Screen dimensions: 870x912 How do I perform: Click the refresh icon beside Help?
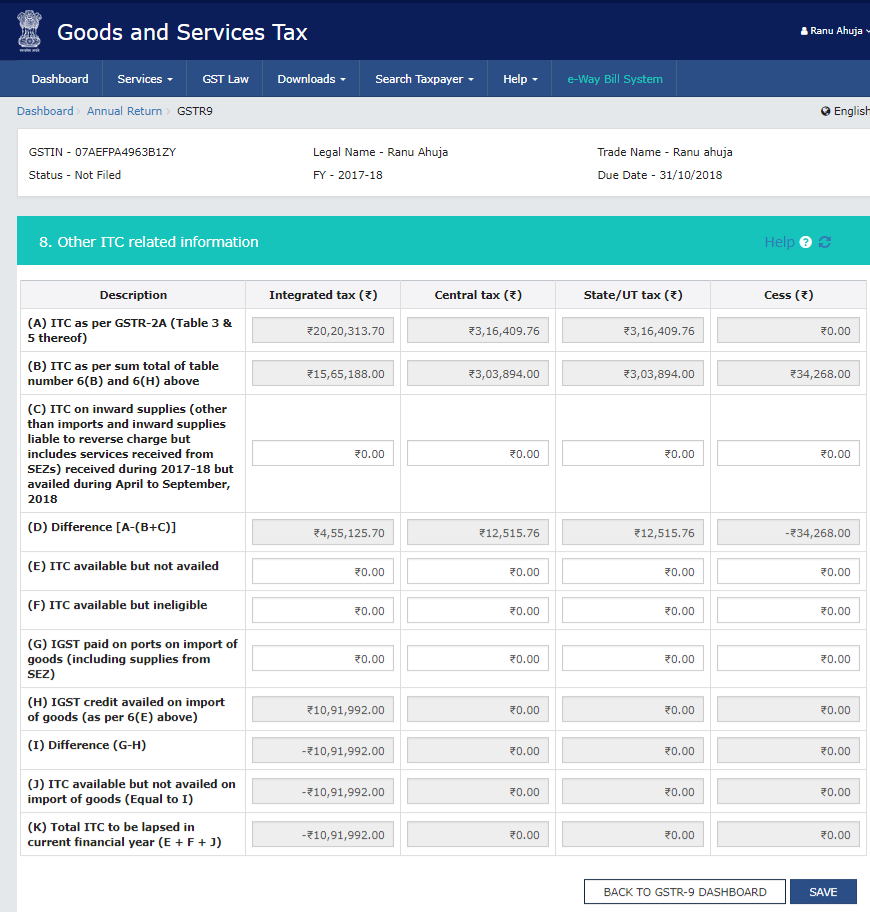click(x=825, y=242)
